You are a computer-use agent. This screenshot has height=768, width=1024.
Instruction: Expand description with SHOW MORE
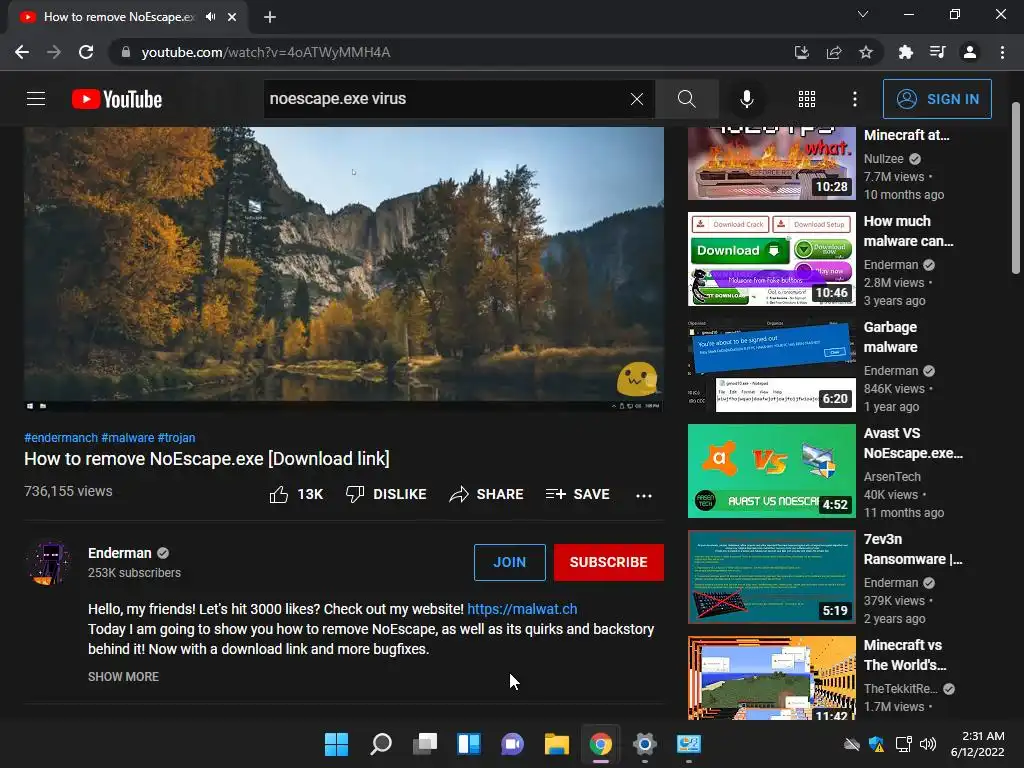pos(123,677)
